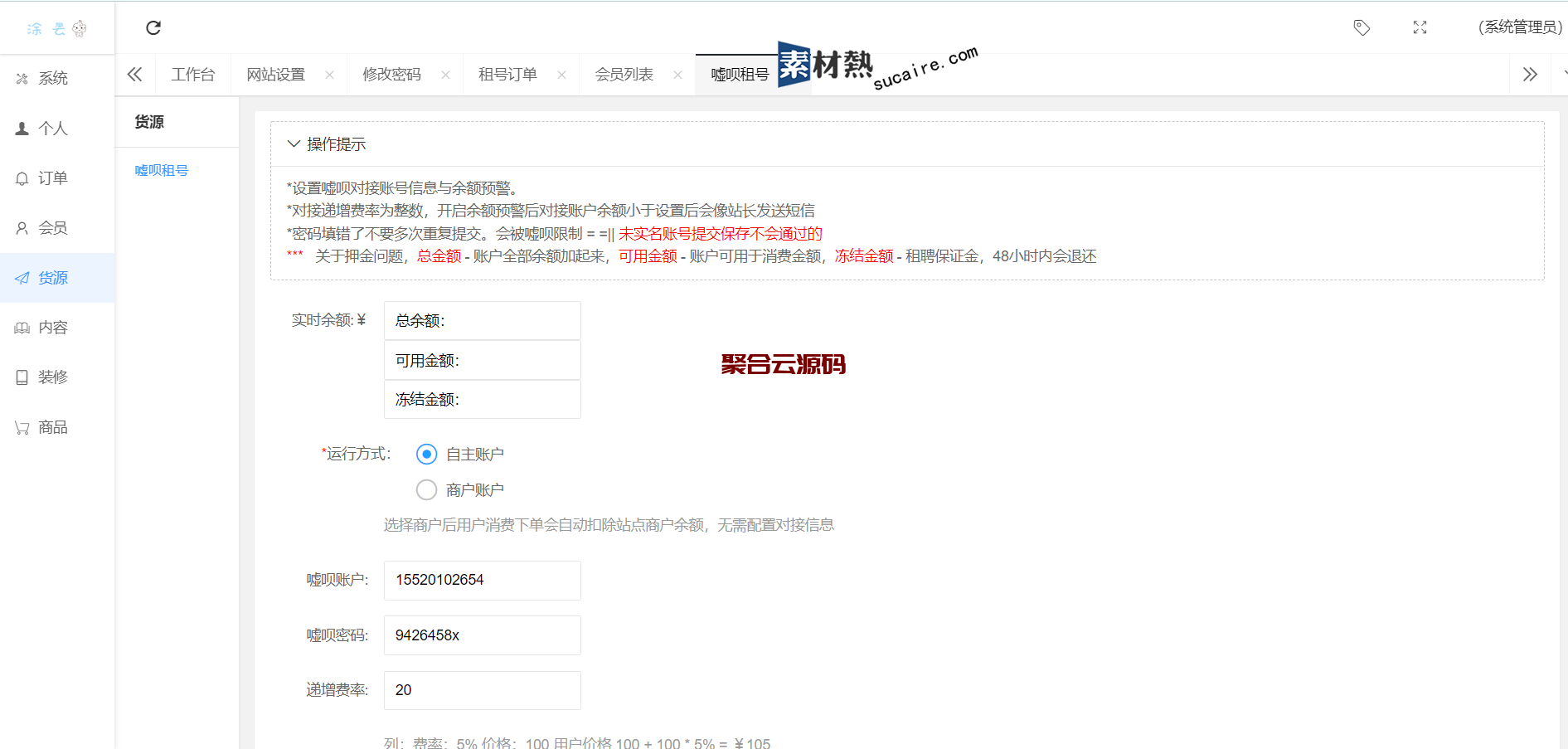Screen dimensions: 1568x749
Task: Click the 嘘呗账户 input field
Action: coord(483,581)
